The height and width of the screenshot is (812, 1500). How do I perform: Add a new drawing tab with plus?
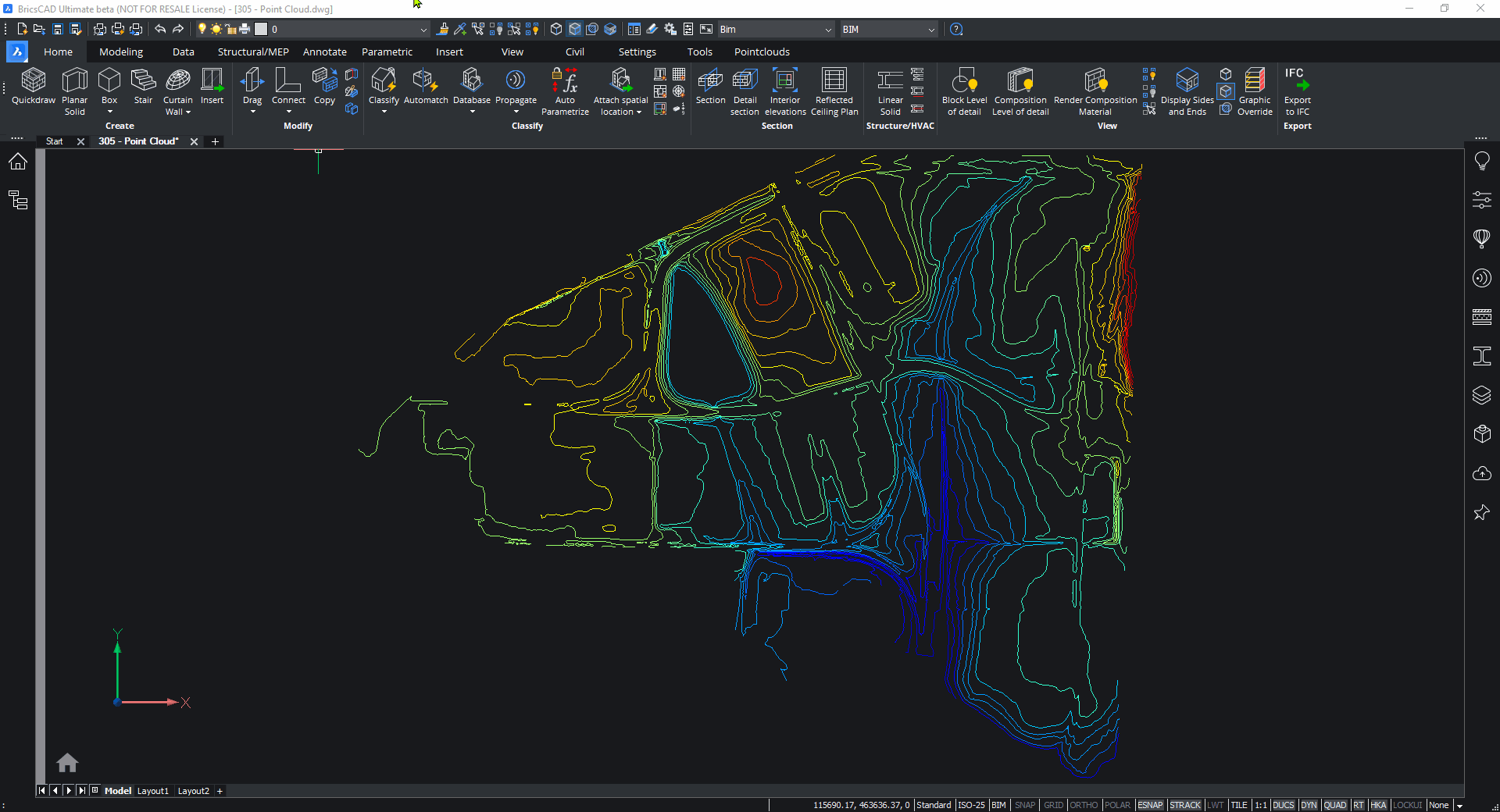tap(215, 141)
